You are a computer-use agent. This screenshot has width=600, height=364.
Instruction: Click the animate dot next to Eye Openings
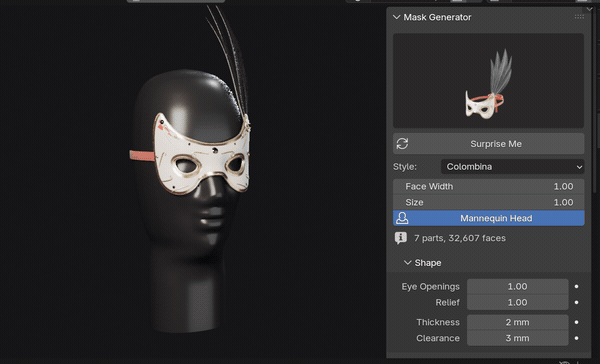576,287
